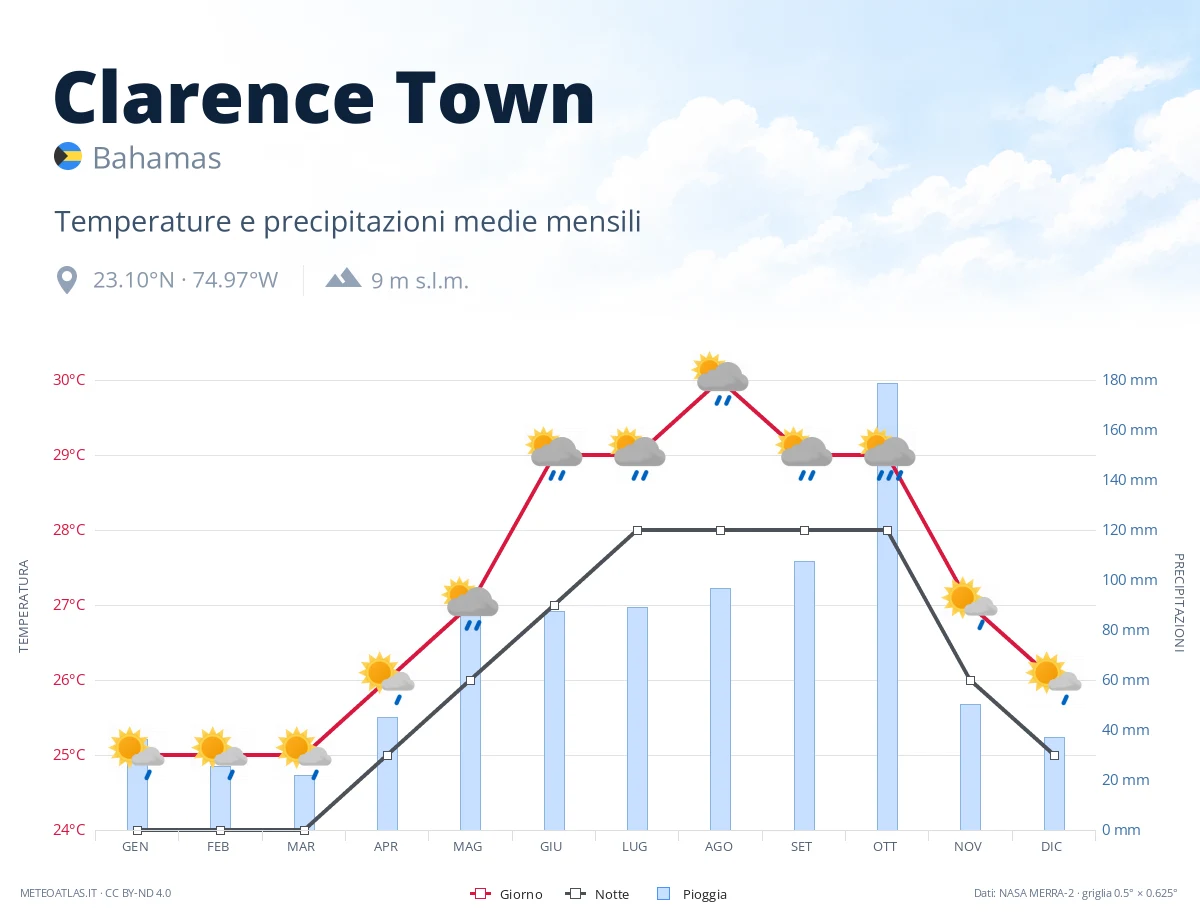Click the elevation text '9 m s.l.m.'
This screenshot has height=920, width=1200.
pos(420,281)
